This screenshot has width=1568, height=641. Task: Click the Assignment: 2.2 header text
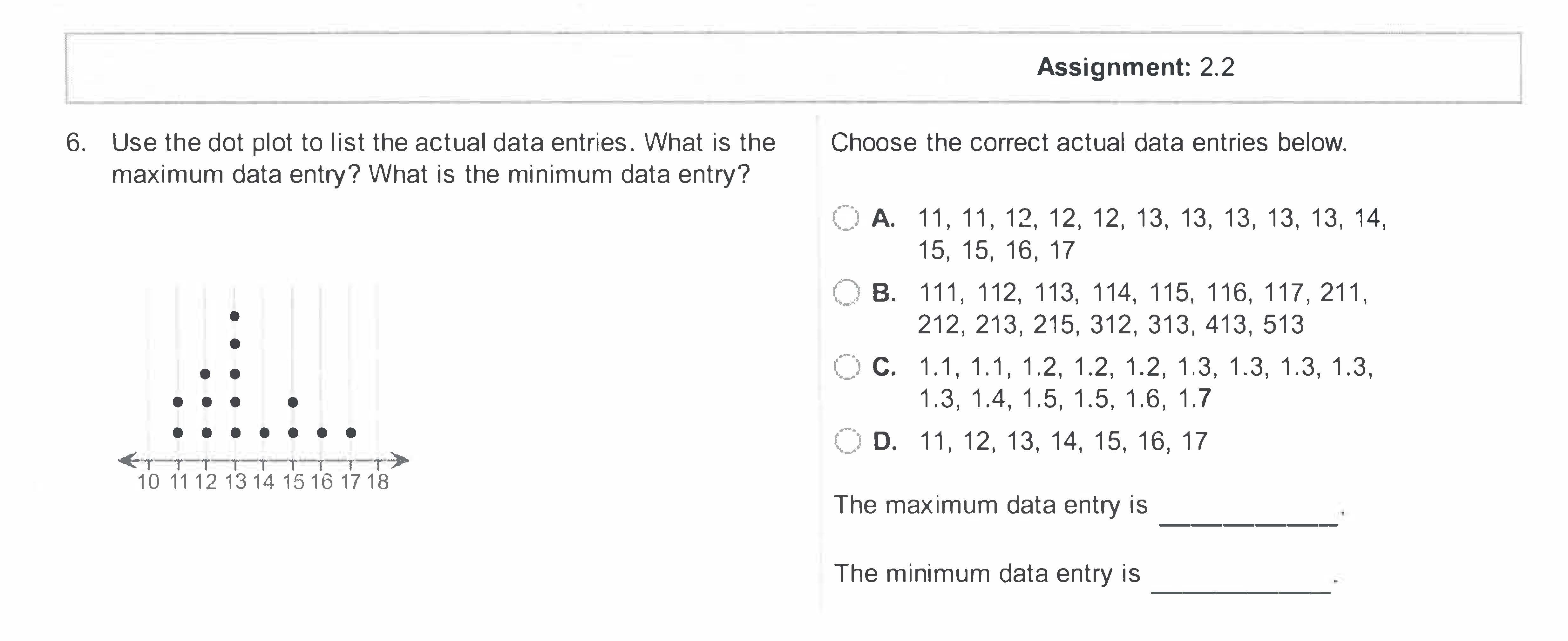click(x=1135, y=67)
